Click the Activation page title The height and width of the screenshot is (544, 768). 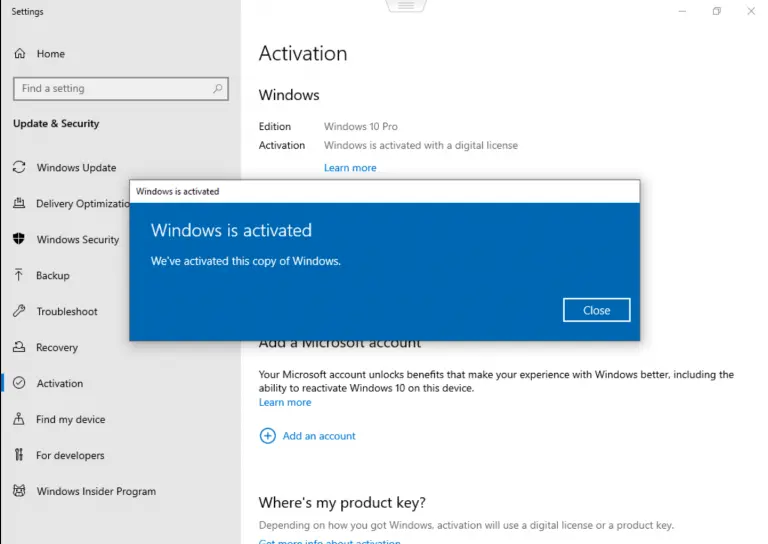coord(303,53)
